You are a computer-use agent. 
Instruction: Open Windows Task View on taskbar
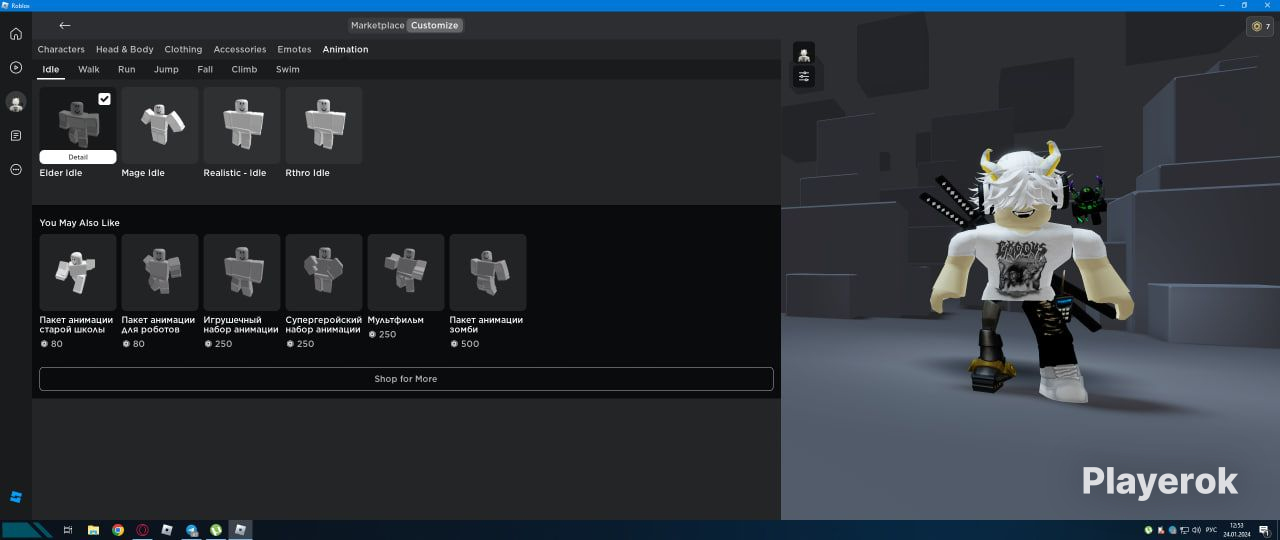[x=68, y=530]
